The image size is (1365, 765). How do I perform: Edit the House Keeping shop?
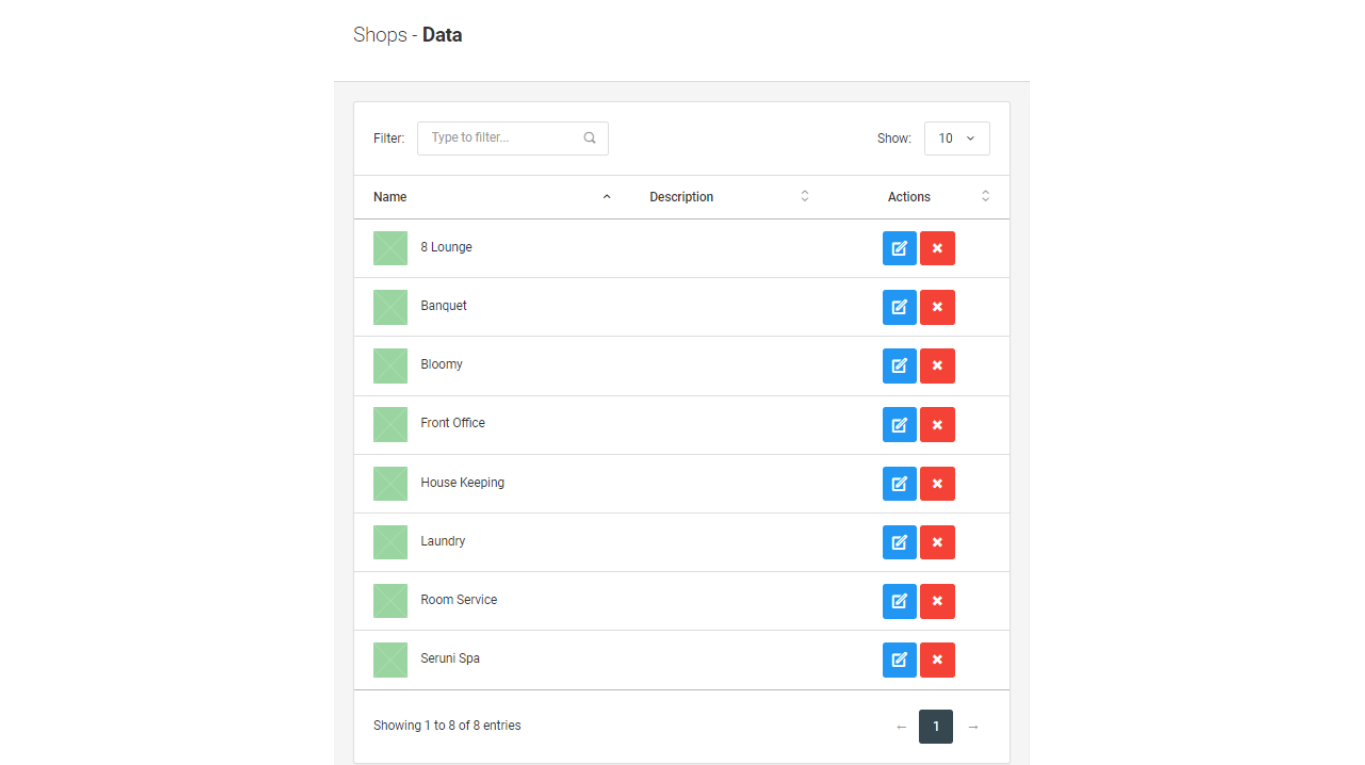(899, 484)
